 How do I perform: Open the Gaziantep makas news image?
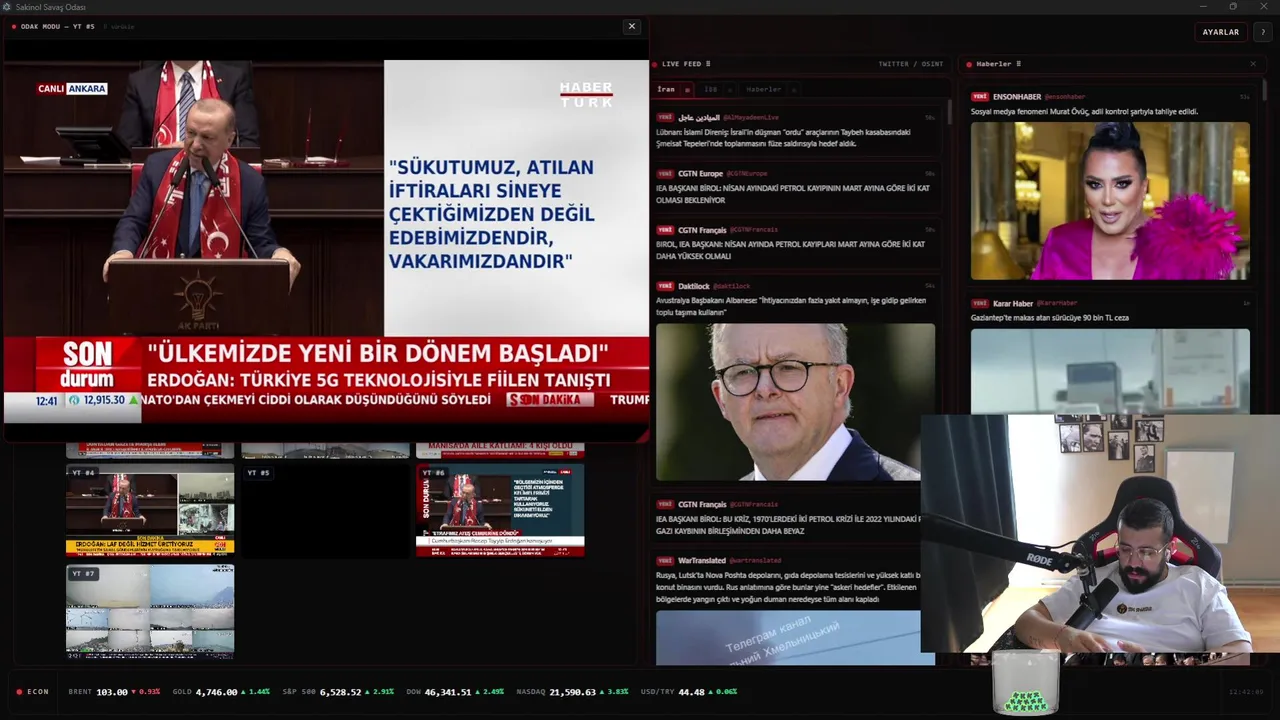click(1110, 371)
